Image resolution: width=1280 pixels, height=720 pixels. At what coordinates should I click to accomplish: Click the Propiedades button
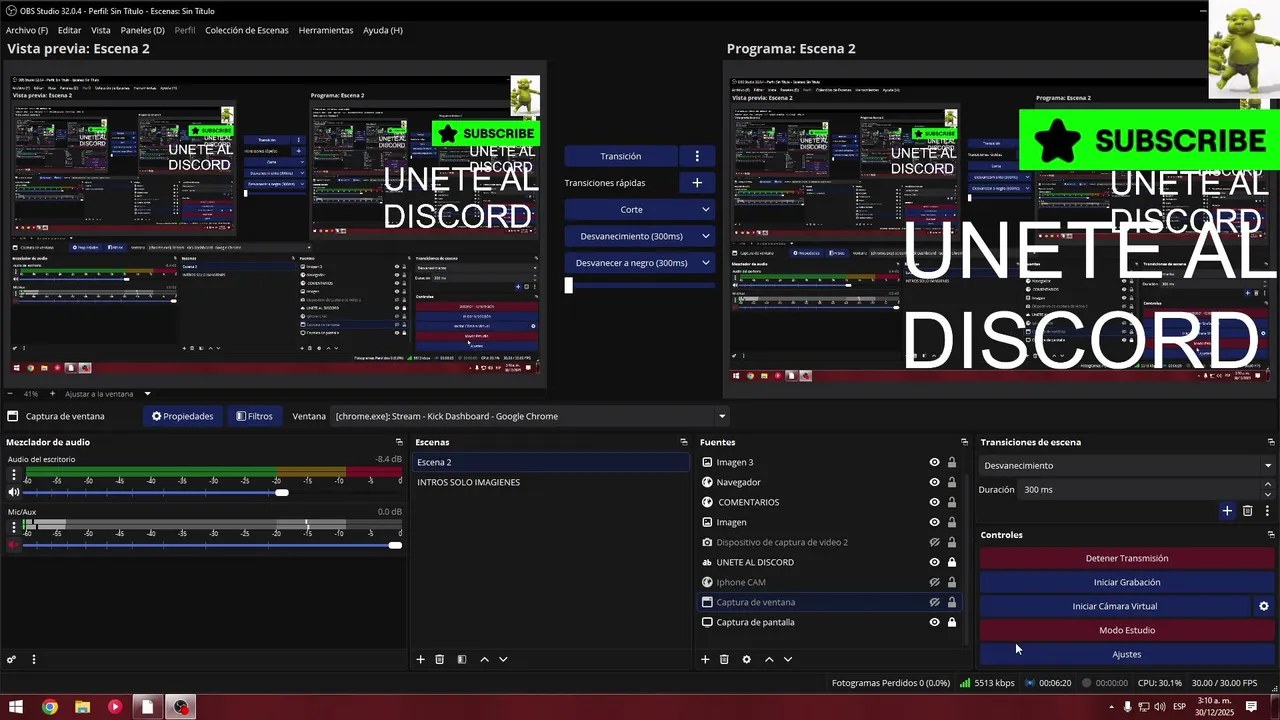pyautogui.click(x=182, y=416)
